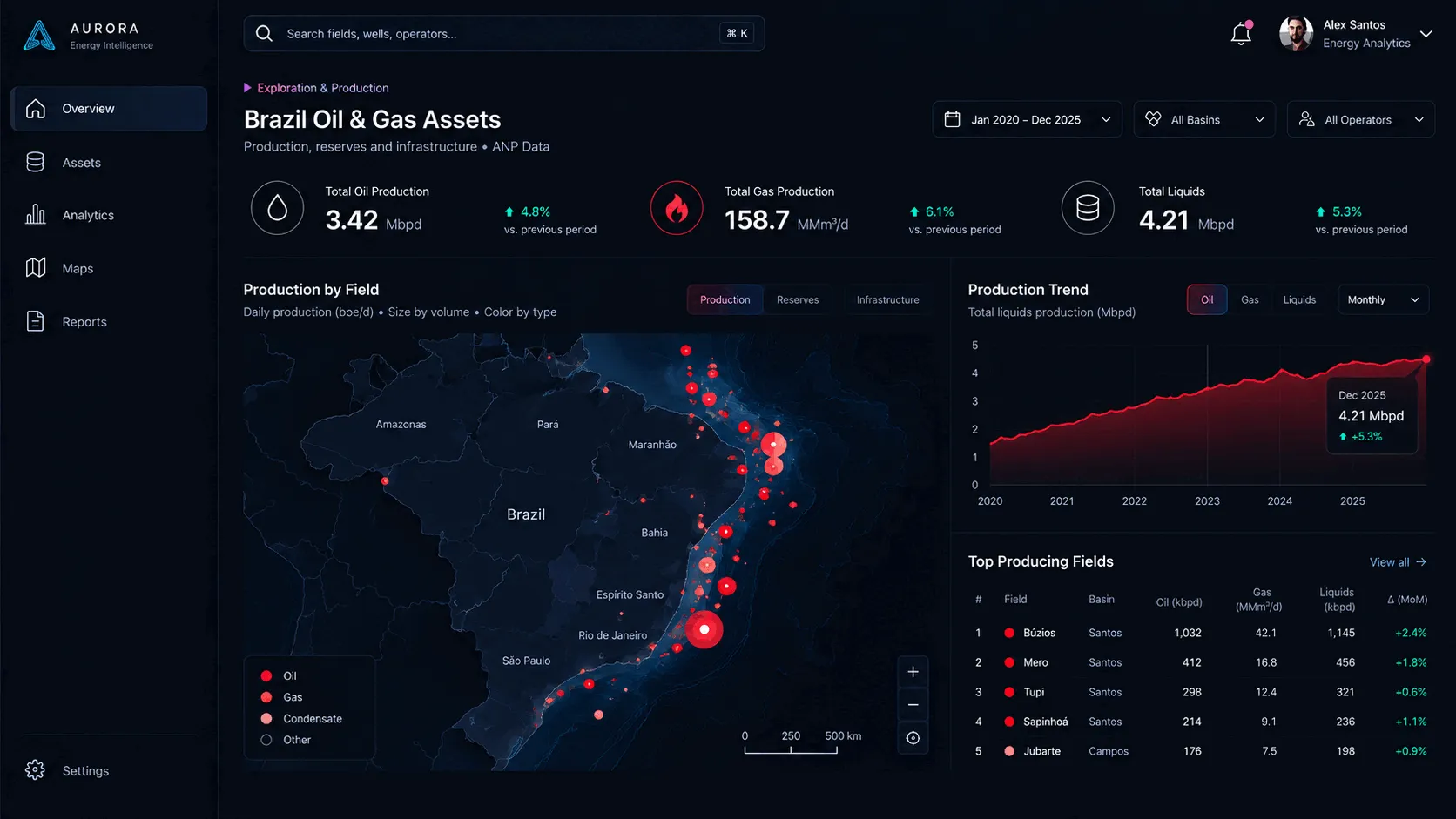Click the Exploration breadcrumb link
Screen dimensions: 1456x819
click(322, 88)
